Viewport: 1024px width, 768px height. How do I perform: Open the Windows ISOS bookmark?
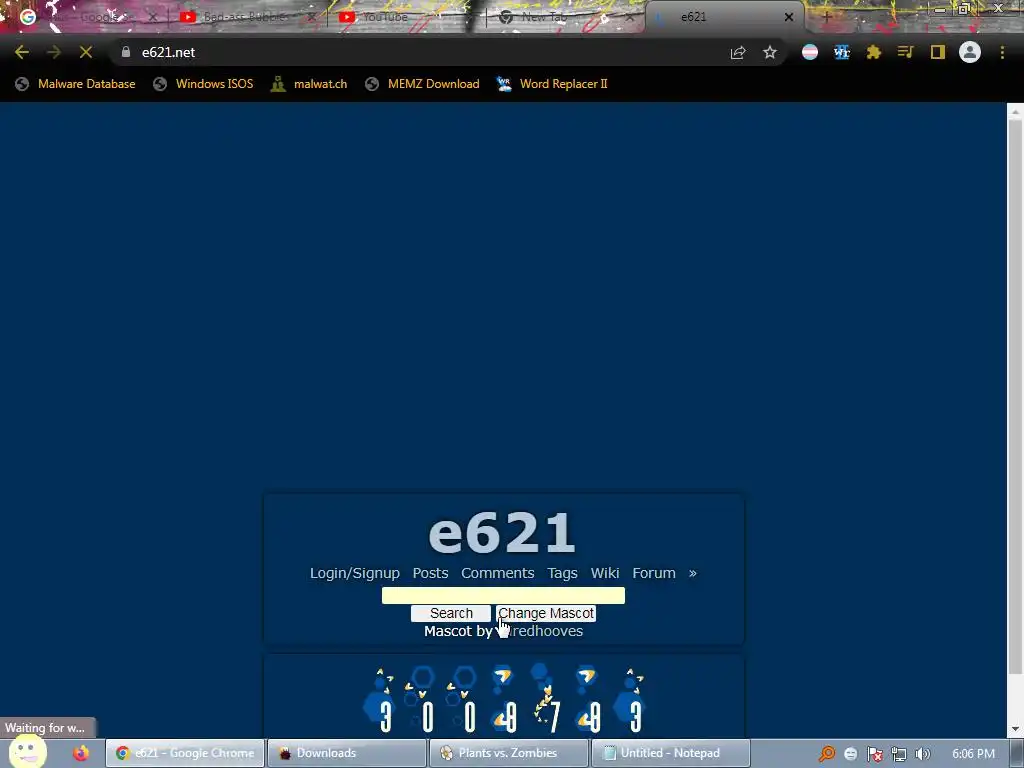(x=203, y=84)
